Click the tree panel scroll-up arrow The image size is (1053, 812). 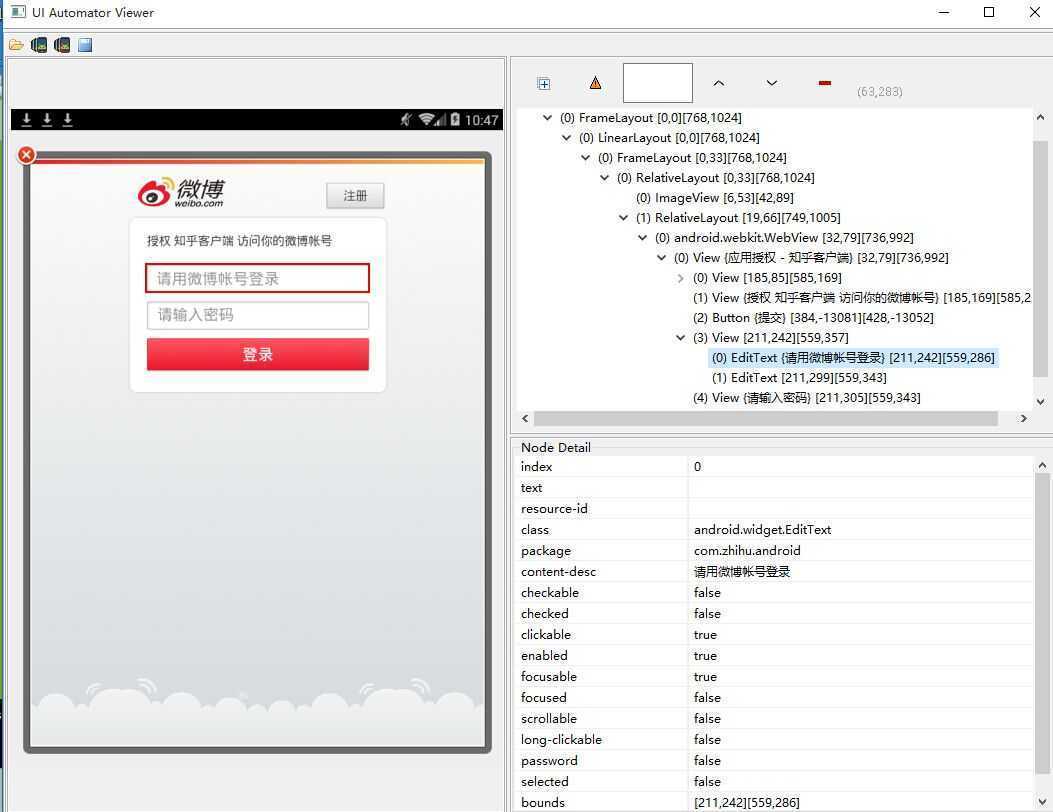coord(1040,117)
